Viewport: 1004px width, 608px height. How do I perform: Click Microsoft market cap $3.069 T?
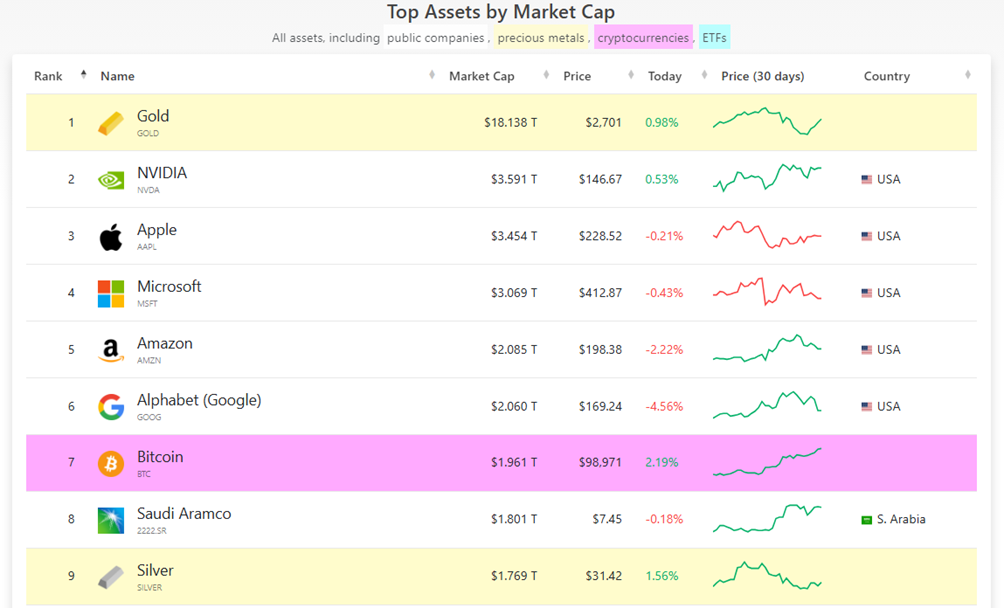click(514, 293)
